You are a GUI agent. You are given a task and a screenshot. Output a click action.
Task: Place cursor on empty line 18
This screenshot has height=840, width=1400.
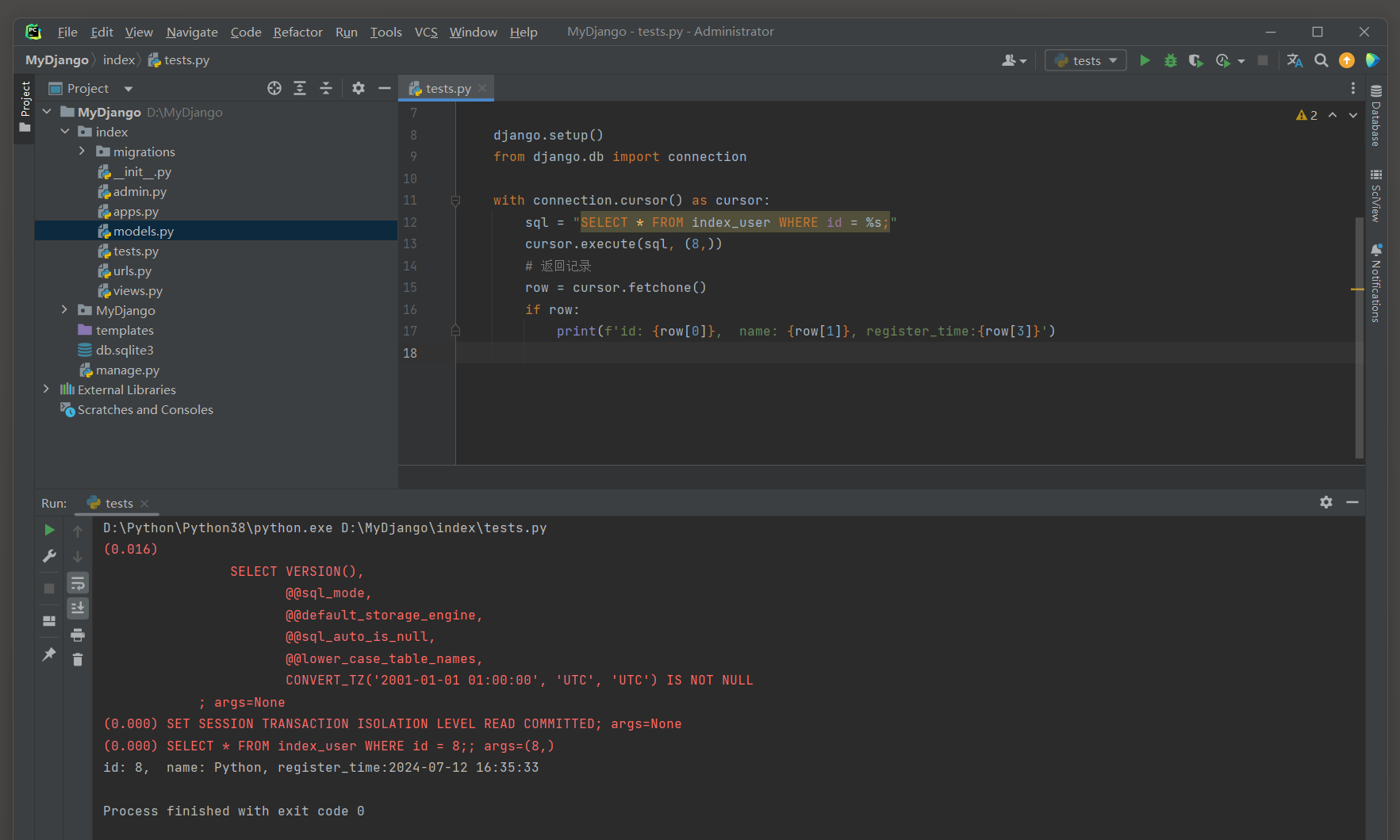pyautogui.click(x=904, y=353)
